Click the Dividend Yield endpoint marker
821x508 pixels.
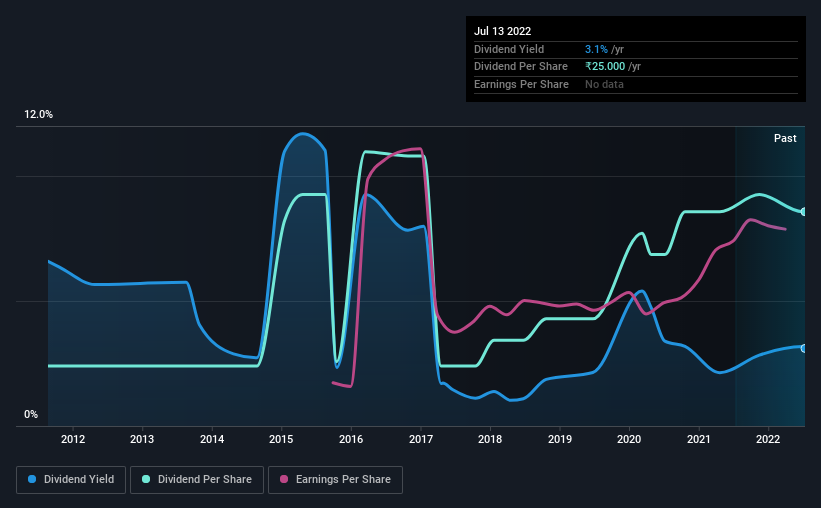[803, 348]
